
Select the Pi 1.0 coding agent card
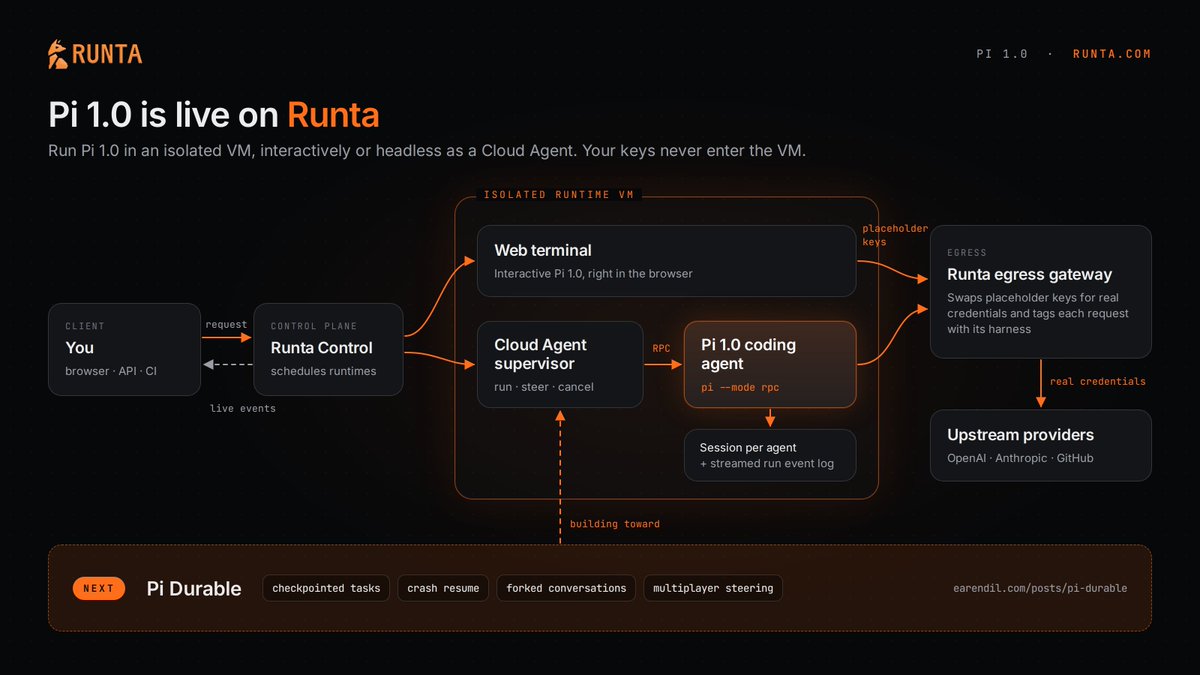pyautogui.click(x=770, y=364)
